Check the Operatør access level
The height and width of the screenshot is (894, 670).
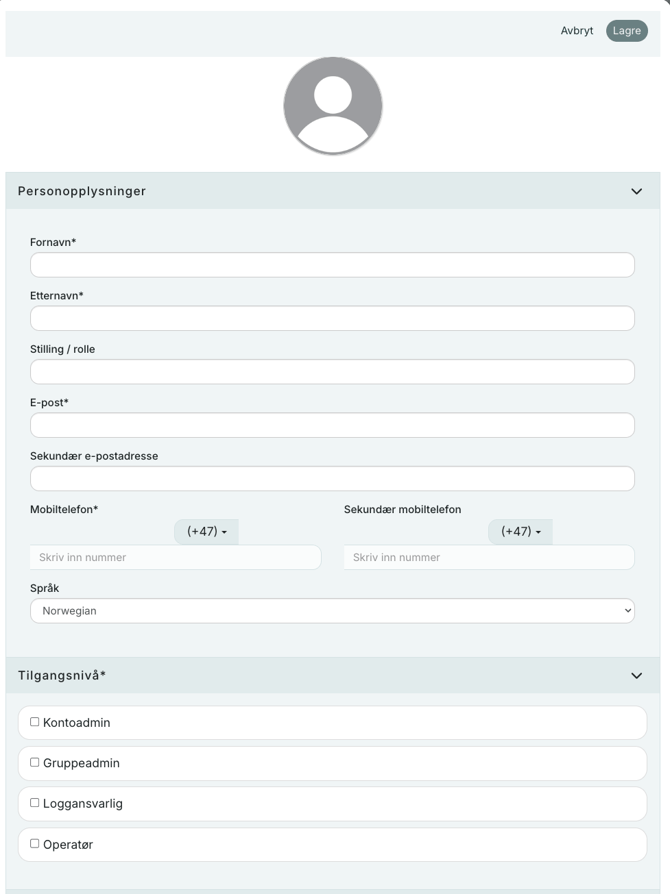pyautogui.click(x=34, y=844)
